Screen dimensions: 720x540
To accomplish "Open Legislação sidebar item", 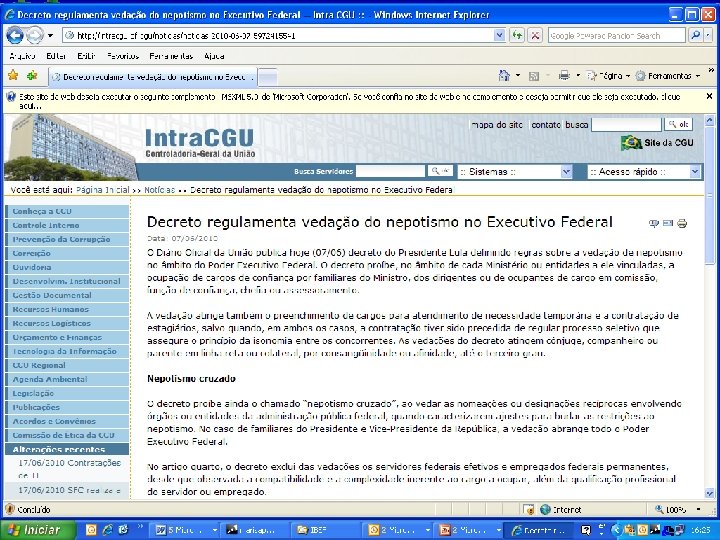I will tap(67, 394).
